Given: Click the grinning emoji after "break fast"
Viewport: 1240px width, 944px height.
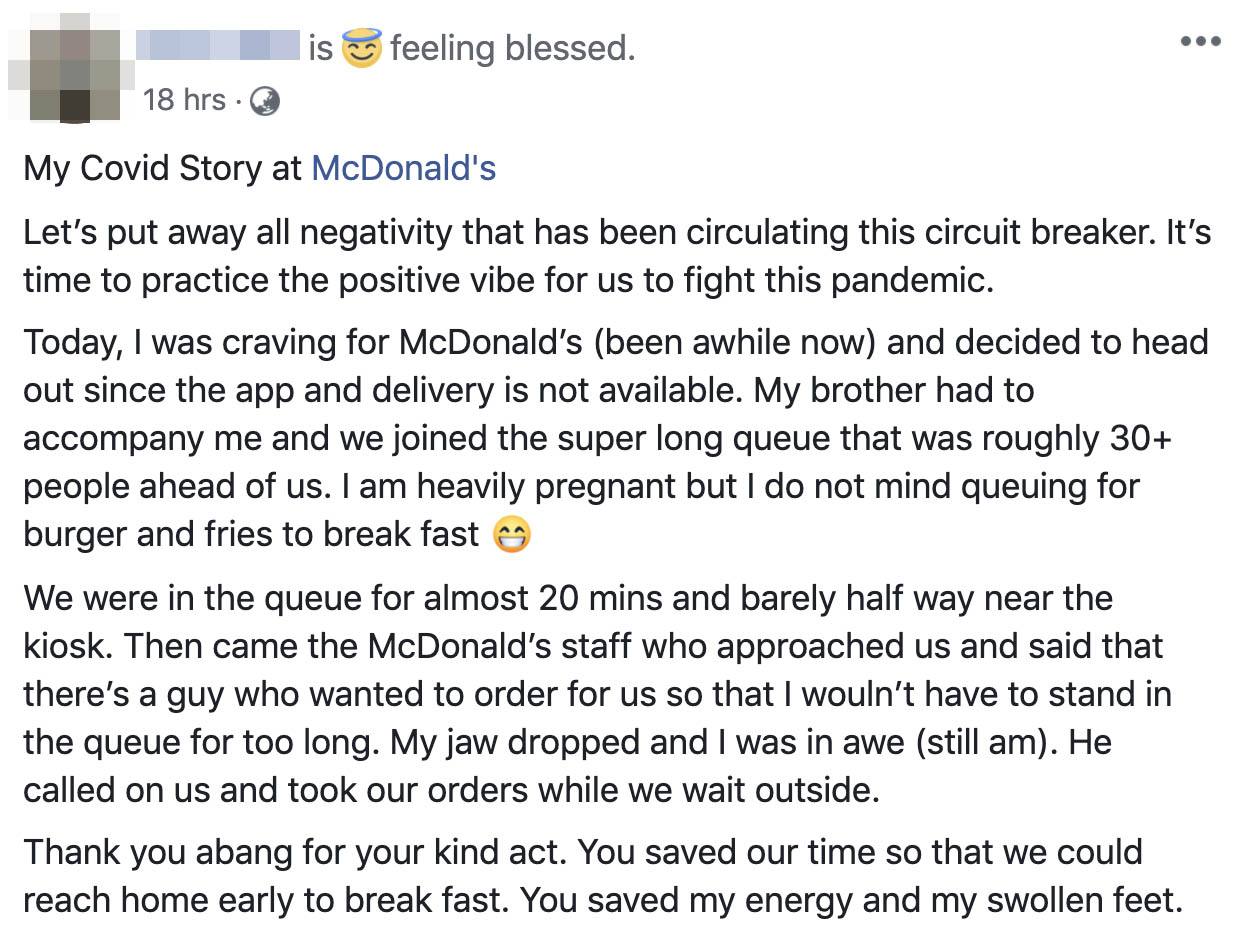Looking at the screenshot, I should pos(512,536).
